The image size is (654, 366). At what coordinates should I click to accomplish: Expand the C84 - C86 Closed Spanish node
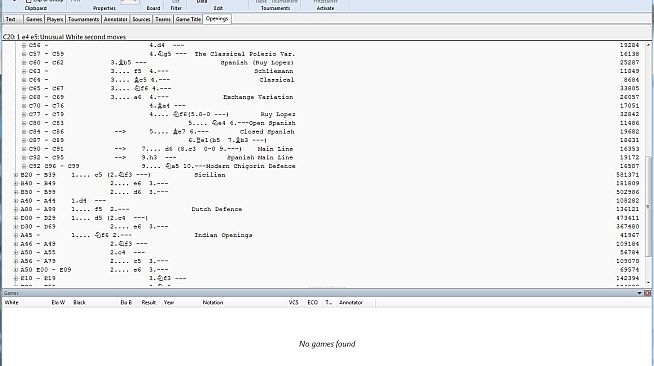(x=24, y=132)
